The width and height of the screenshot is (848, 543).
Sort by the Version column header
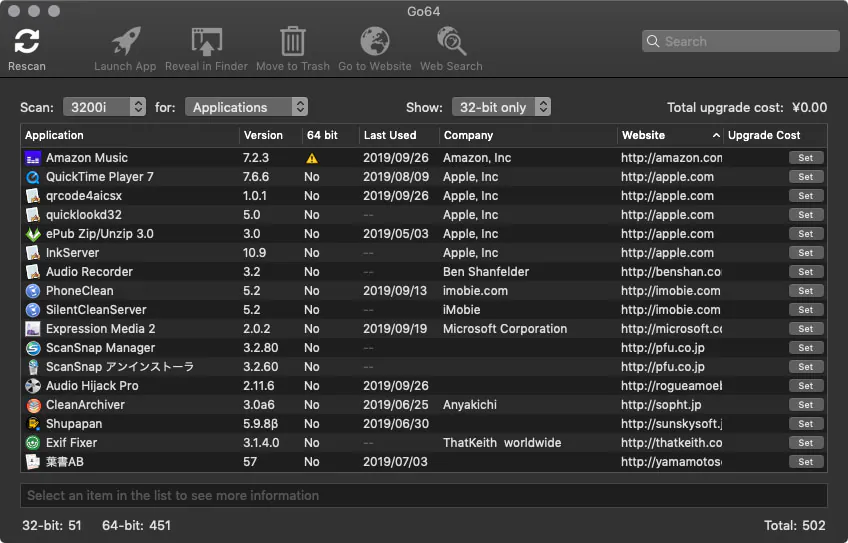[x=270, y=135]
